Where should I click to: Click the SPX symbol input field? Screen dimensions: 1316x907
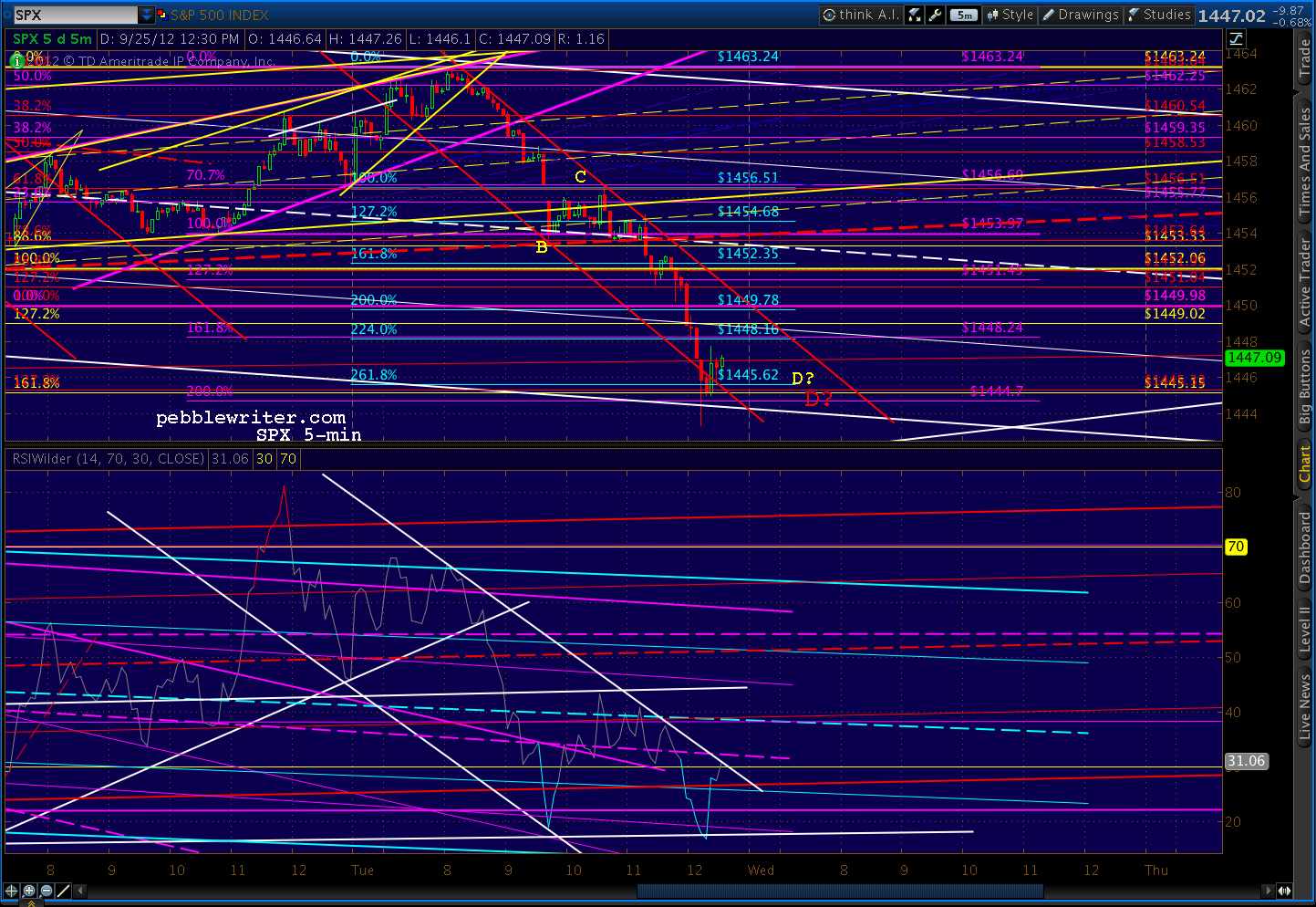pos(75,16)
